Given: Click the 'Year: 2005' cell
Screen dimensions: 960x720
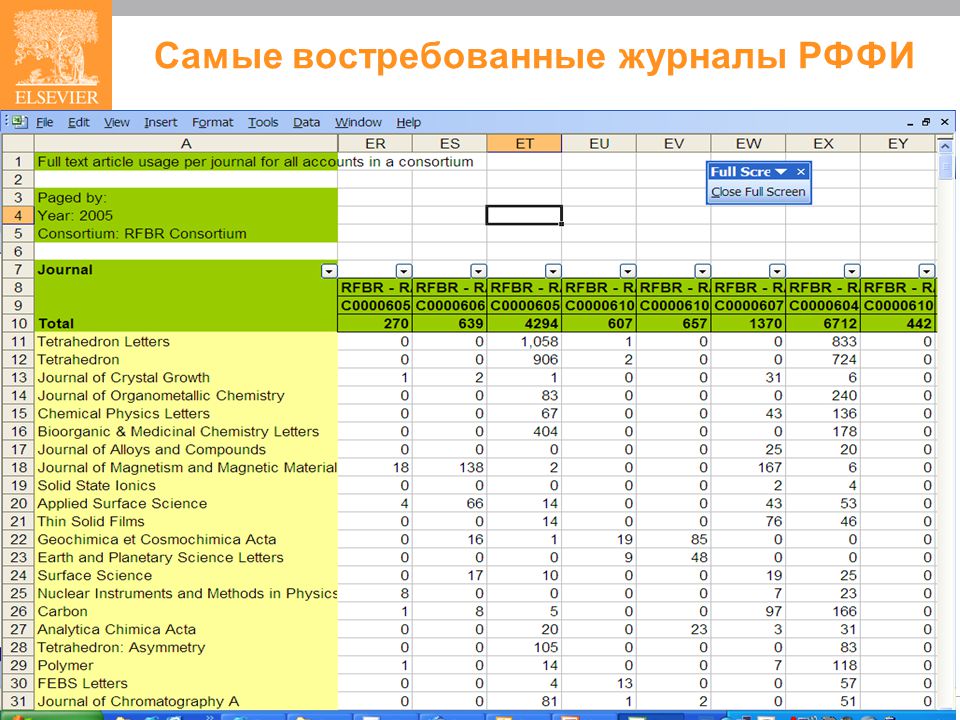Looking at the screenshot, I should click(186, 216).
